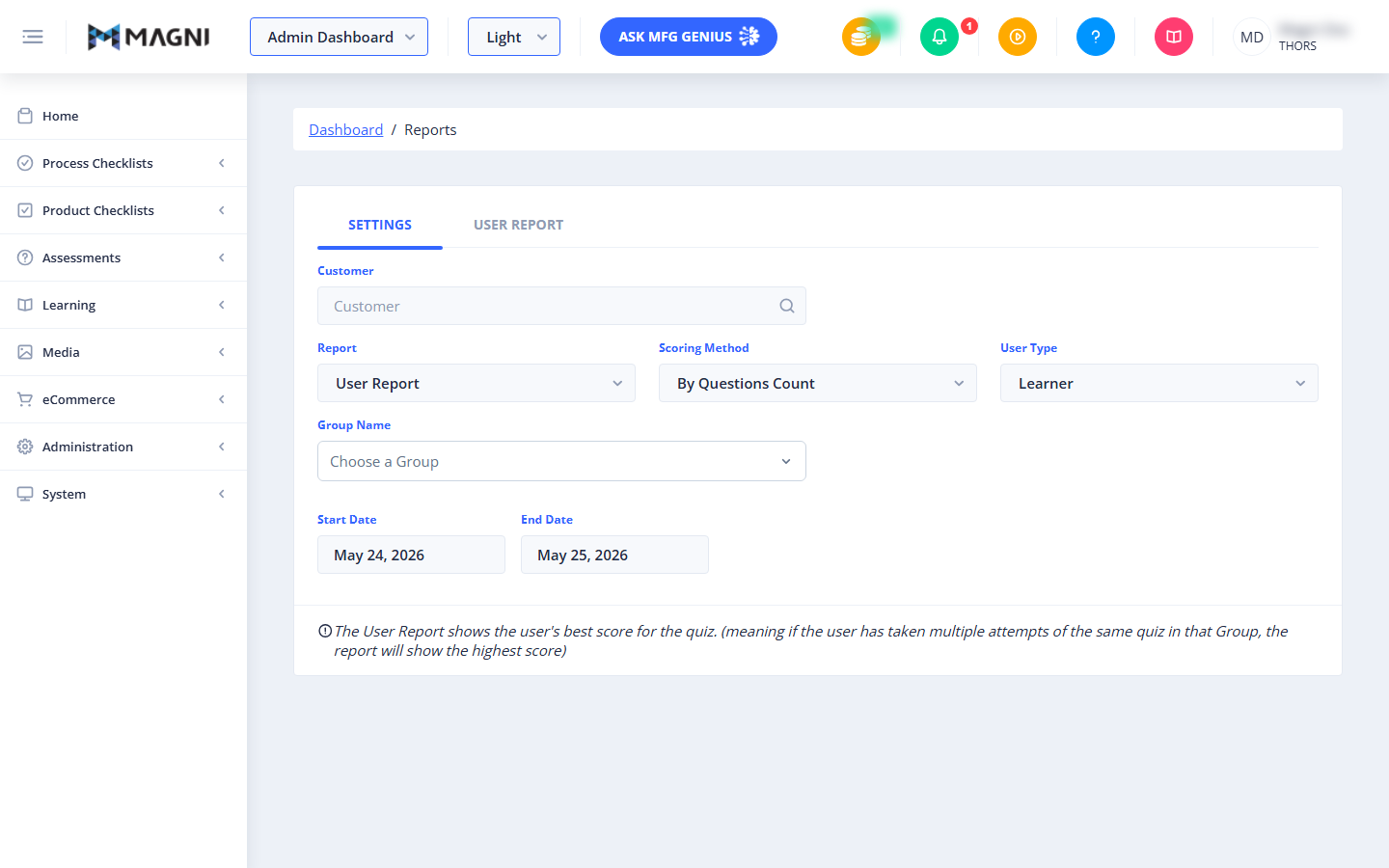The height and width of the screenshot is (868, 1389).
Task: Switch to the Settings tab
Action: (x=380, y=225)
